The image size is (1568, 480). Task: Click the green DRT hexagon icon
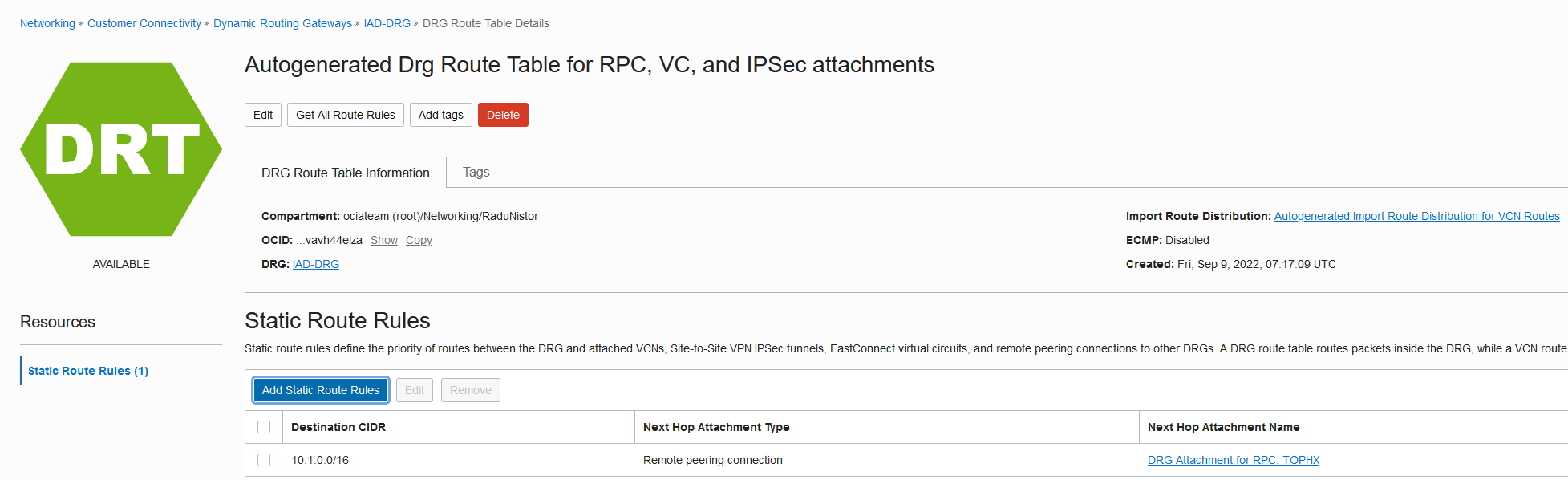tap(121, 149)
